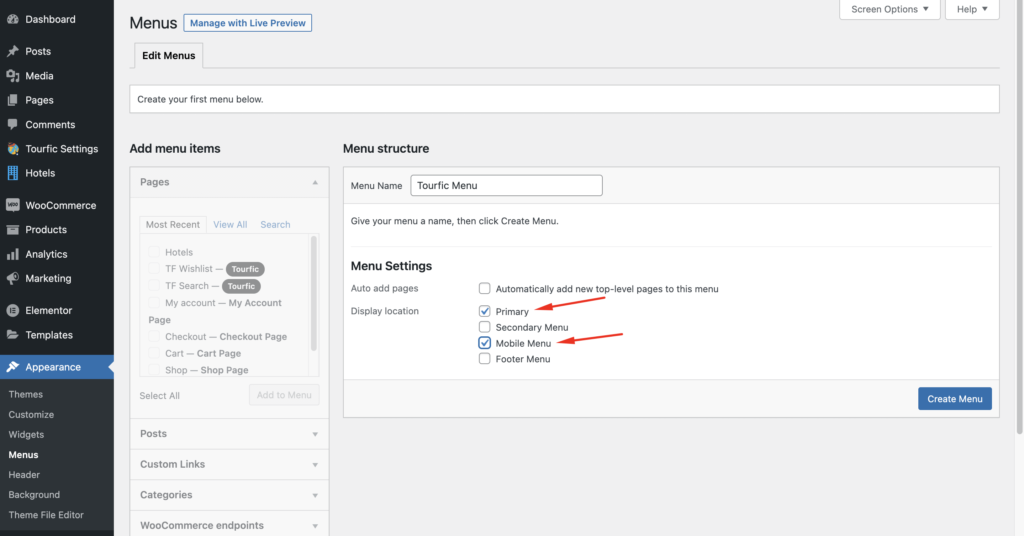Click the WooCommerce logo icon
Screen dimensions: 1024x536
click(x=12, y=205)
